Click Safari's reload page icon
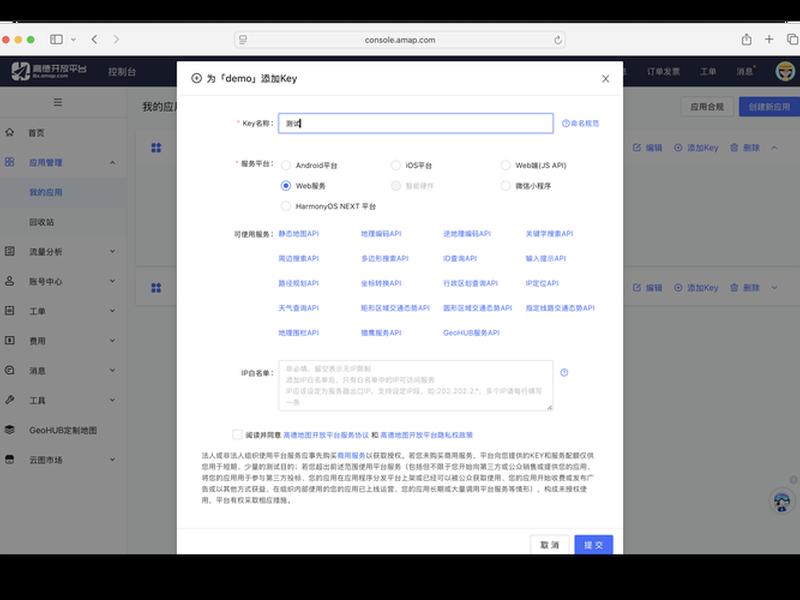This screenshot has height=600, width=800. click(x=558, y=40)
